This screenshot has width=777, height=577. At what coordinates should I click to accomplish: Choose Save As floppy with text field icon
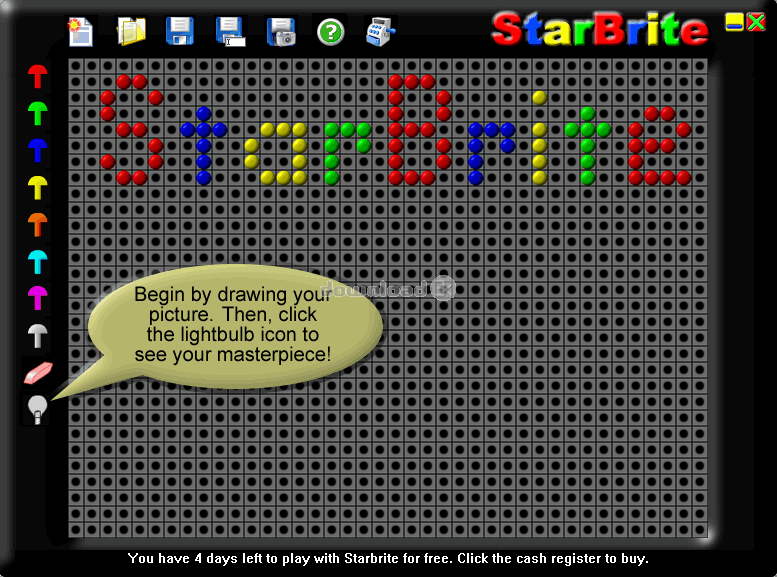[x=230, y=32]
